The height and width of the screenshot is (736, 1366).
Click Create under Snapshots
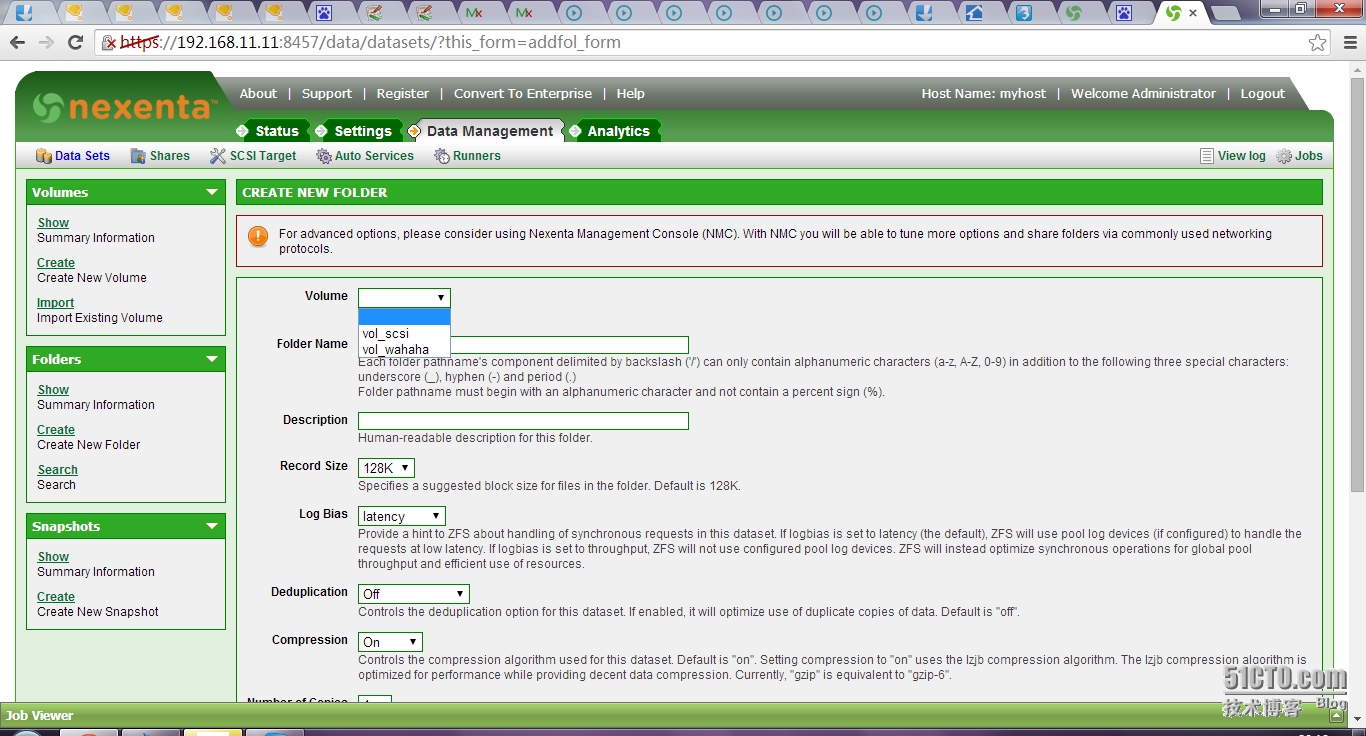[56, 597]
